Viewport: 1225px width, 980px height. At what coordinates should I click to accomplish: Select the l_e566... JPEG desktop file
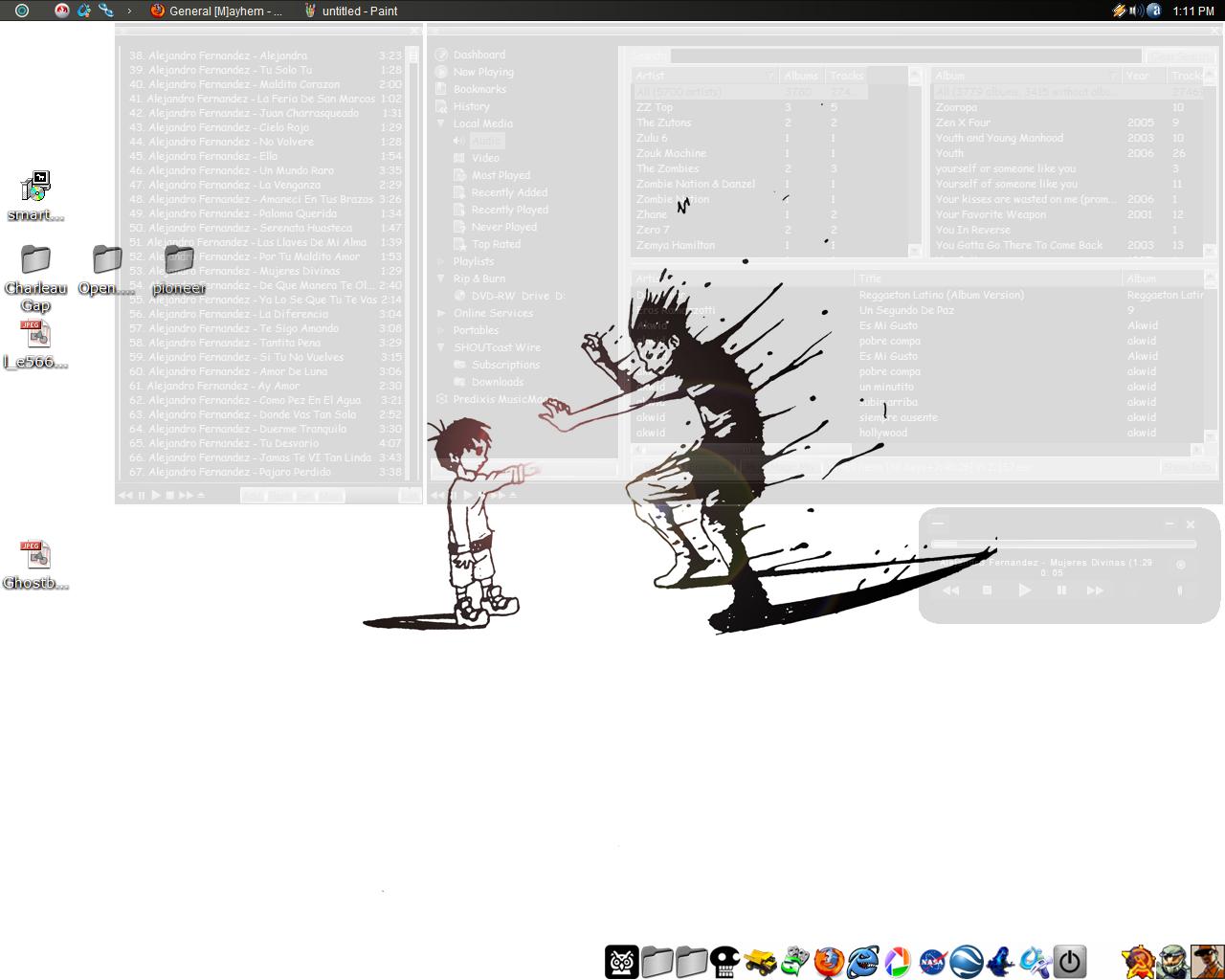35,345
